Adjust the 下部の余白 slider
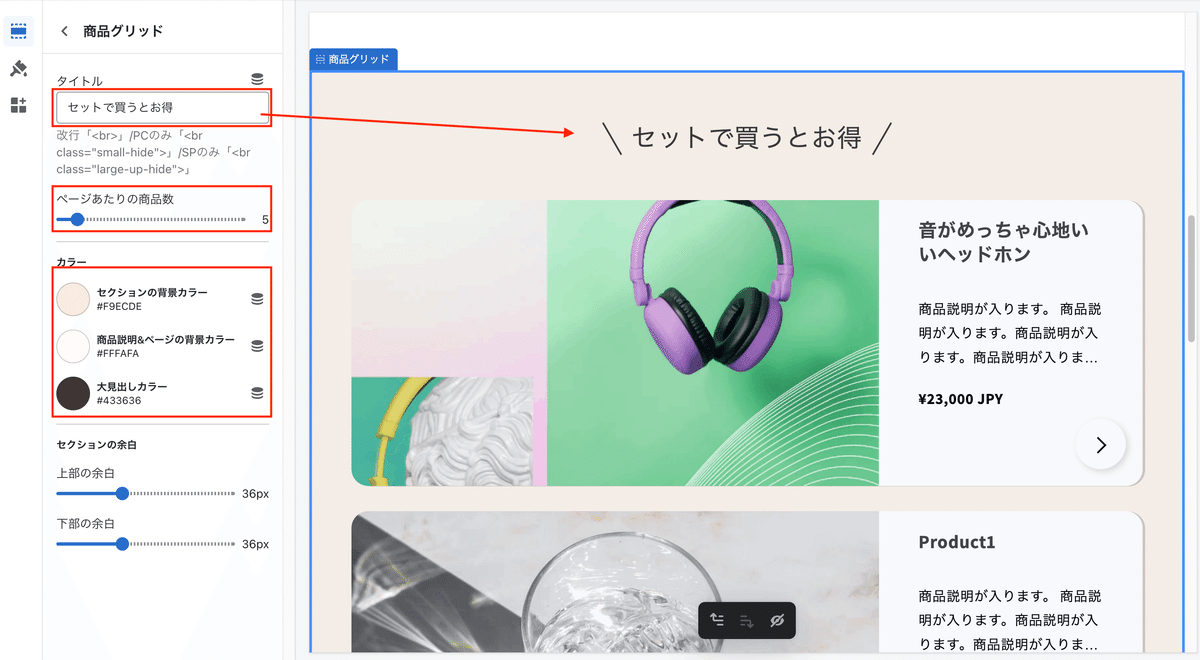 [146, 544]
